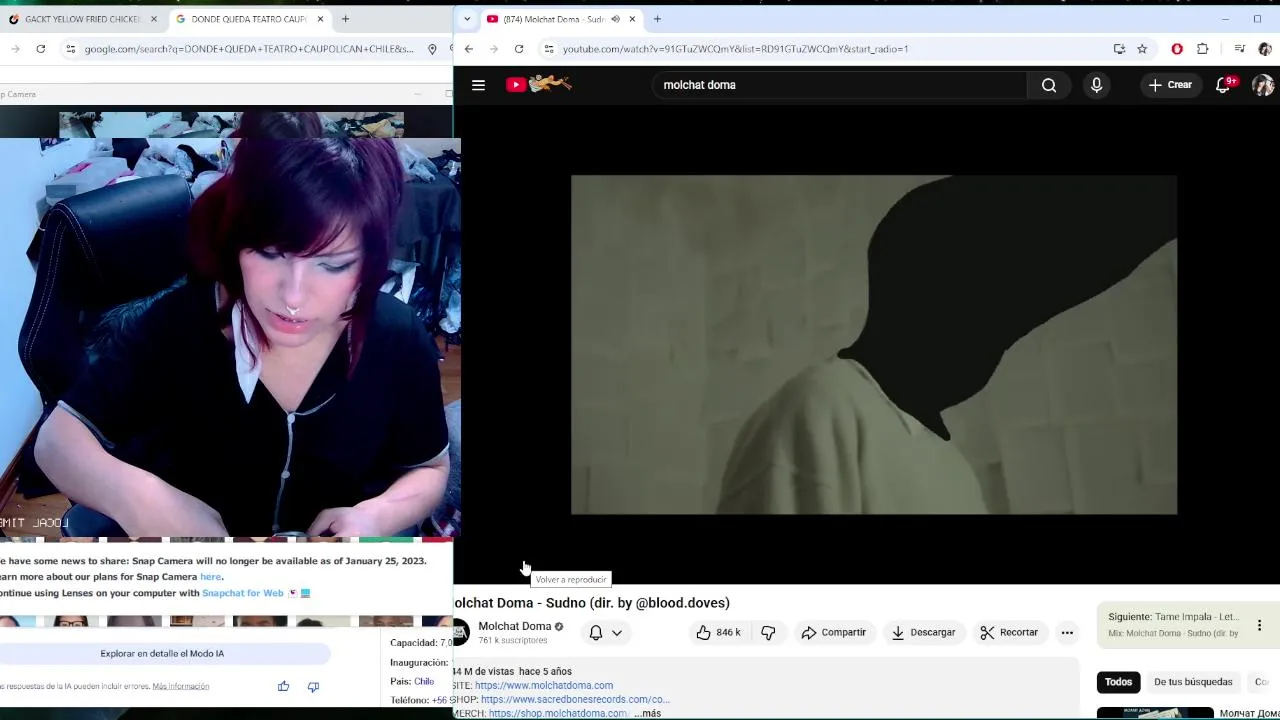Click Explorar en detalle el Modo IA
The image size is (1280, 720).
pos(162,653)
